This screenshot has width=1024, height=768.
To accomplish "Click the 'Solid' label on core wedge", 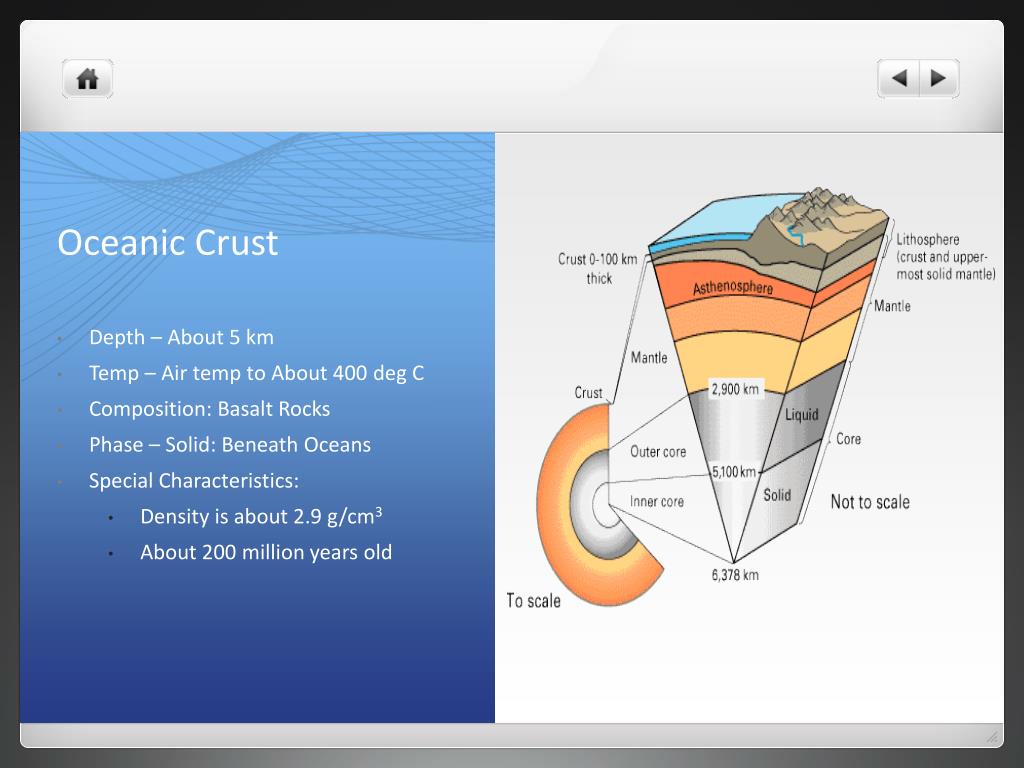I will pos(777,495).
